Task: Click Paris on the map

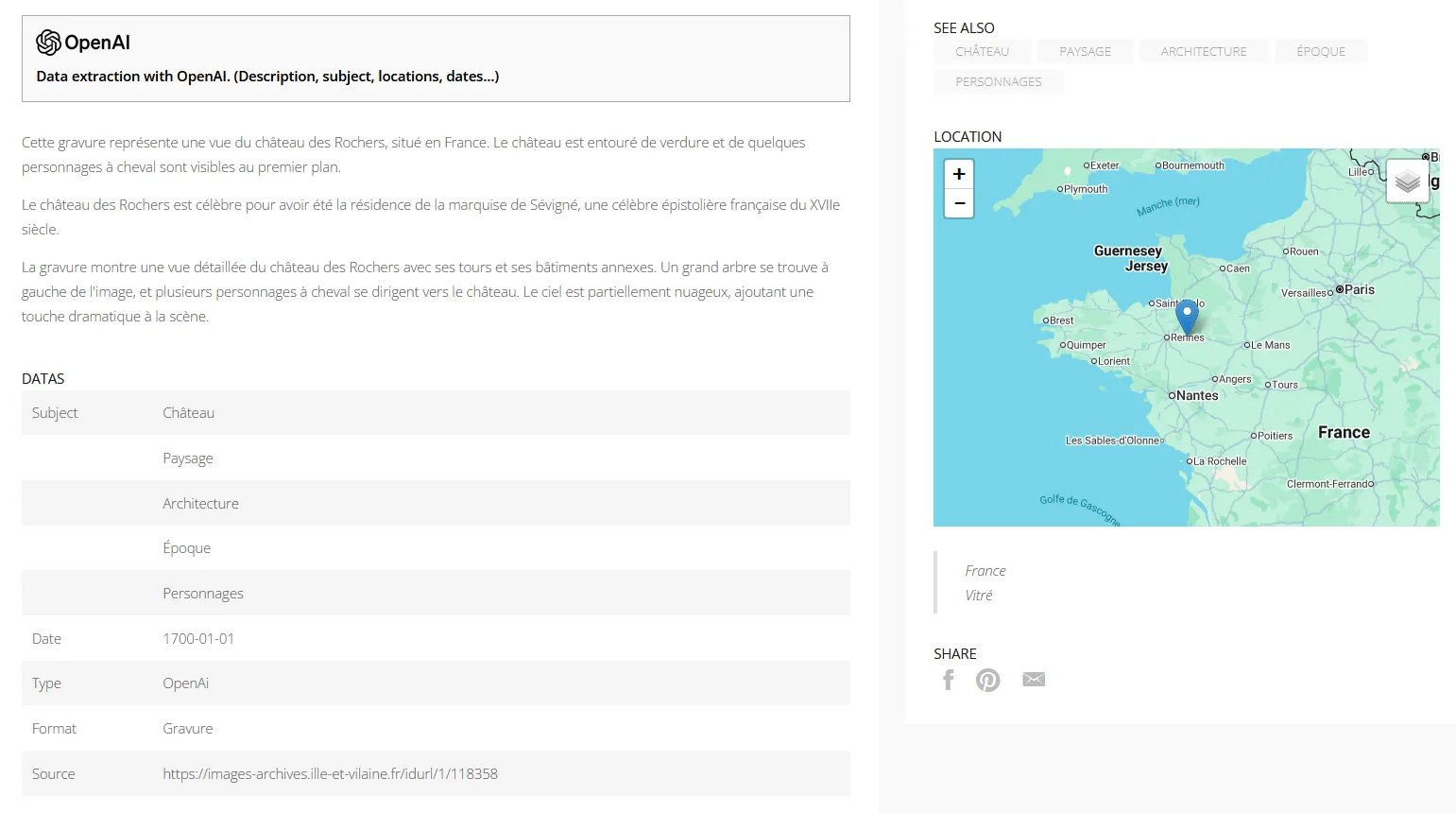Action: click(x=1358, y=290)
